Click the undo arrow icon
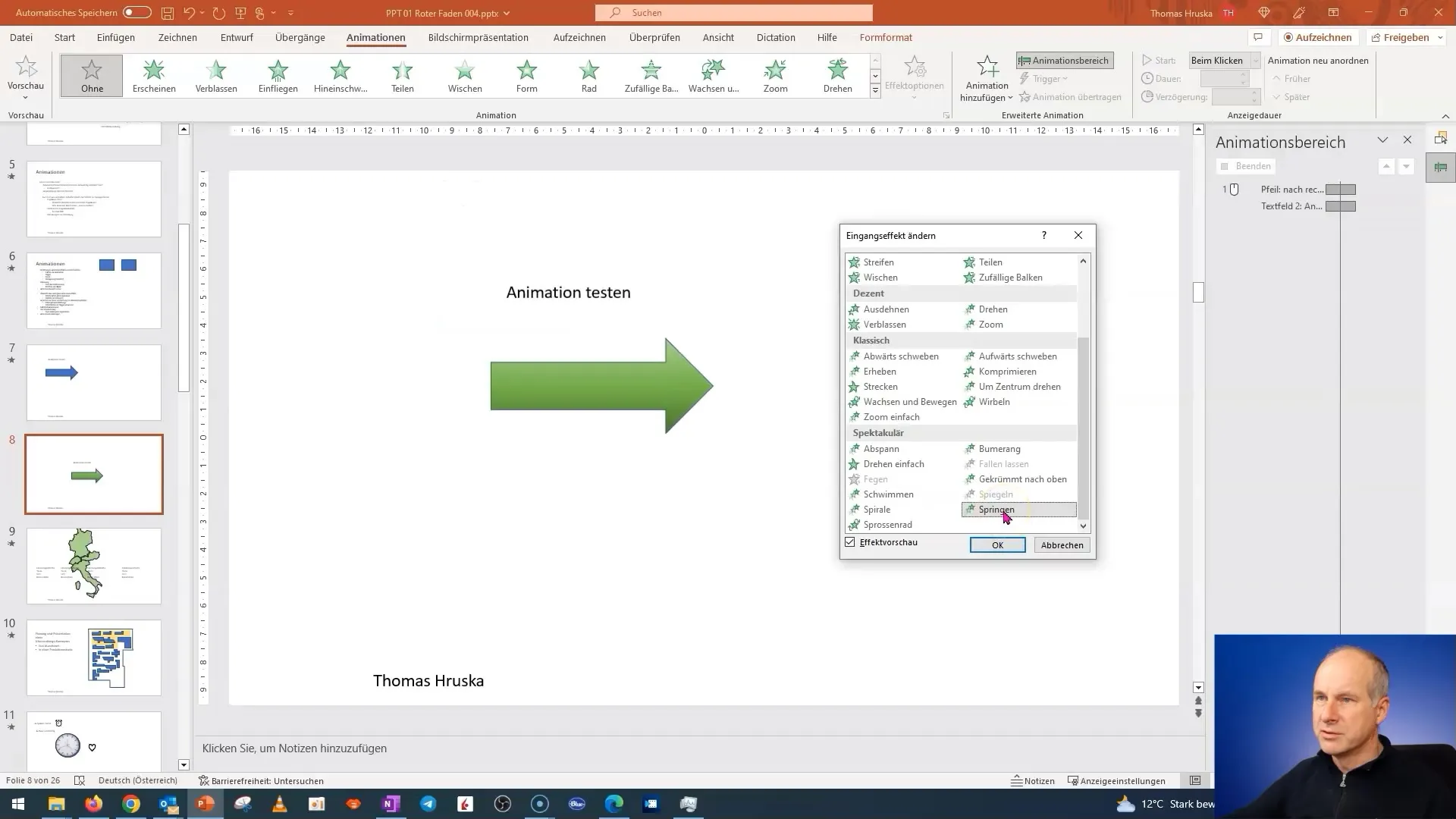The width and height of the screenshot is (1456, 819). (x=190, y=13)
